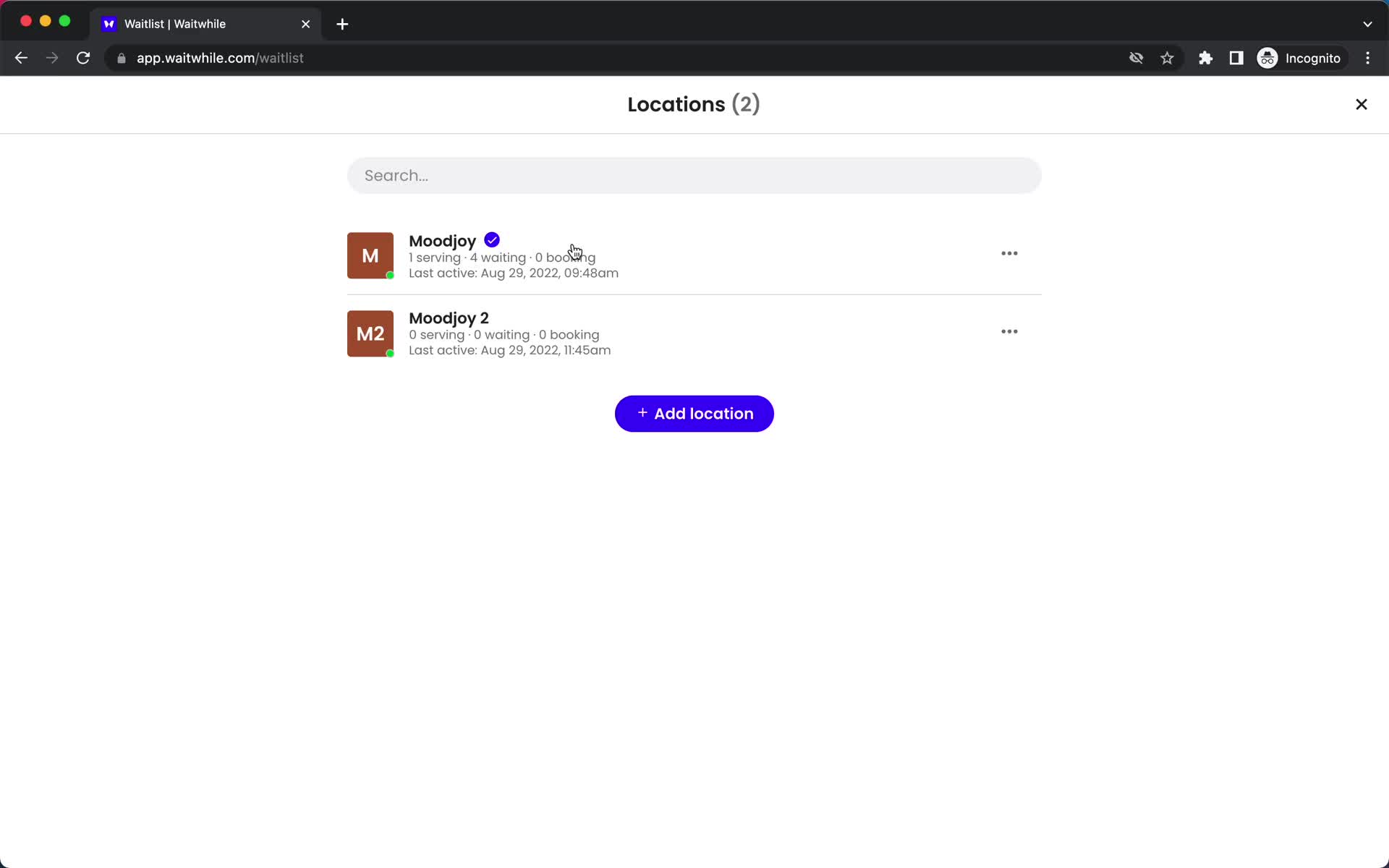Reload the page with the refresh icon

click(83, 58)
